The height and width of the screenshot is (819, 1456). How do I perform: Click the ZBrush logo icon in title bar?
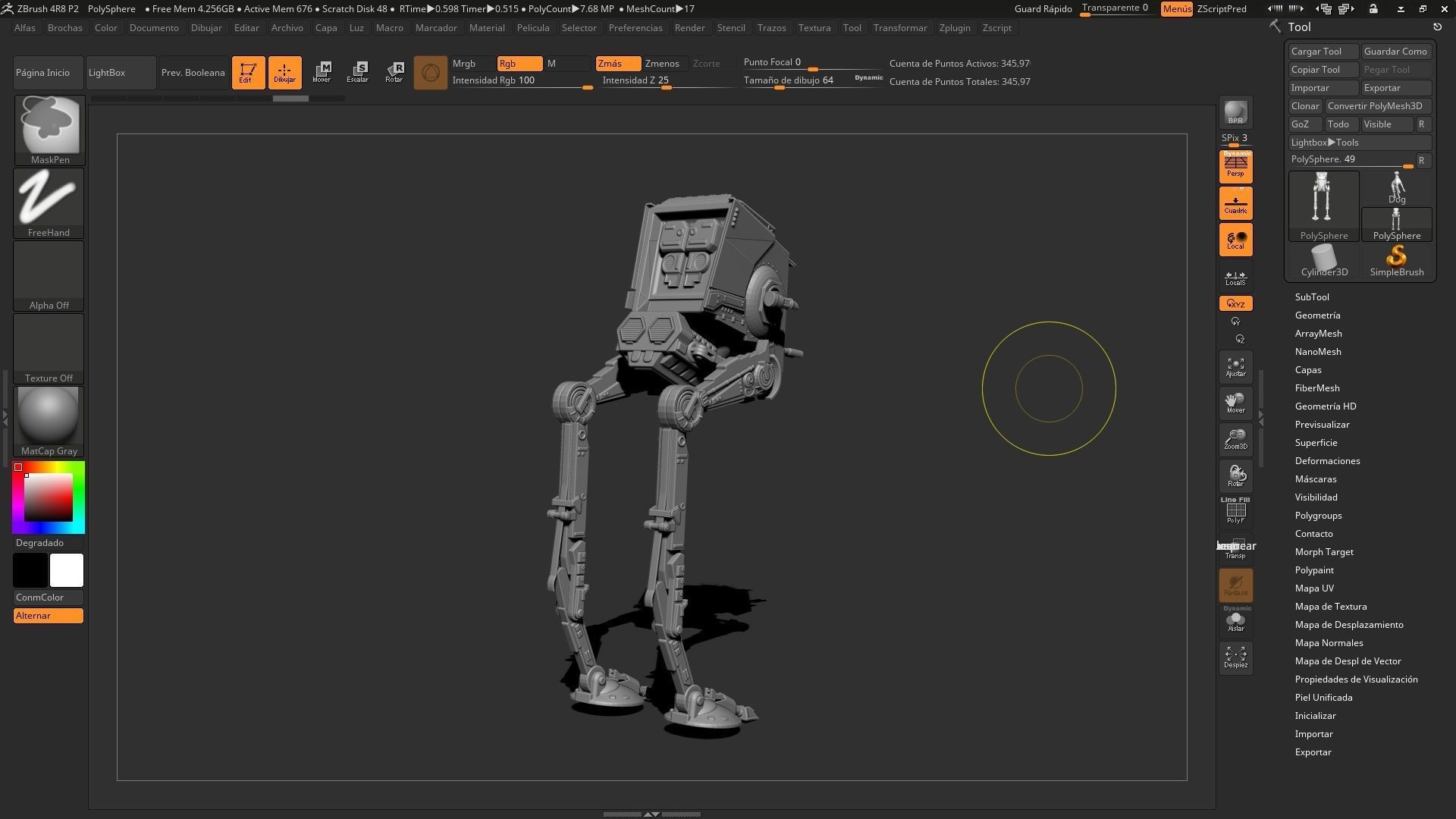7,8
